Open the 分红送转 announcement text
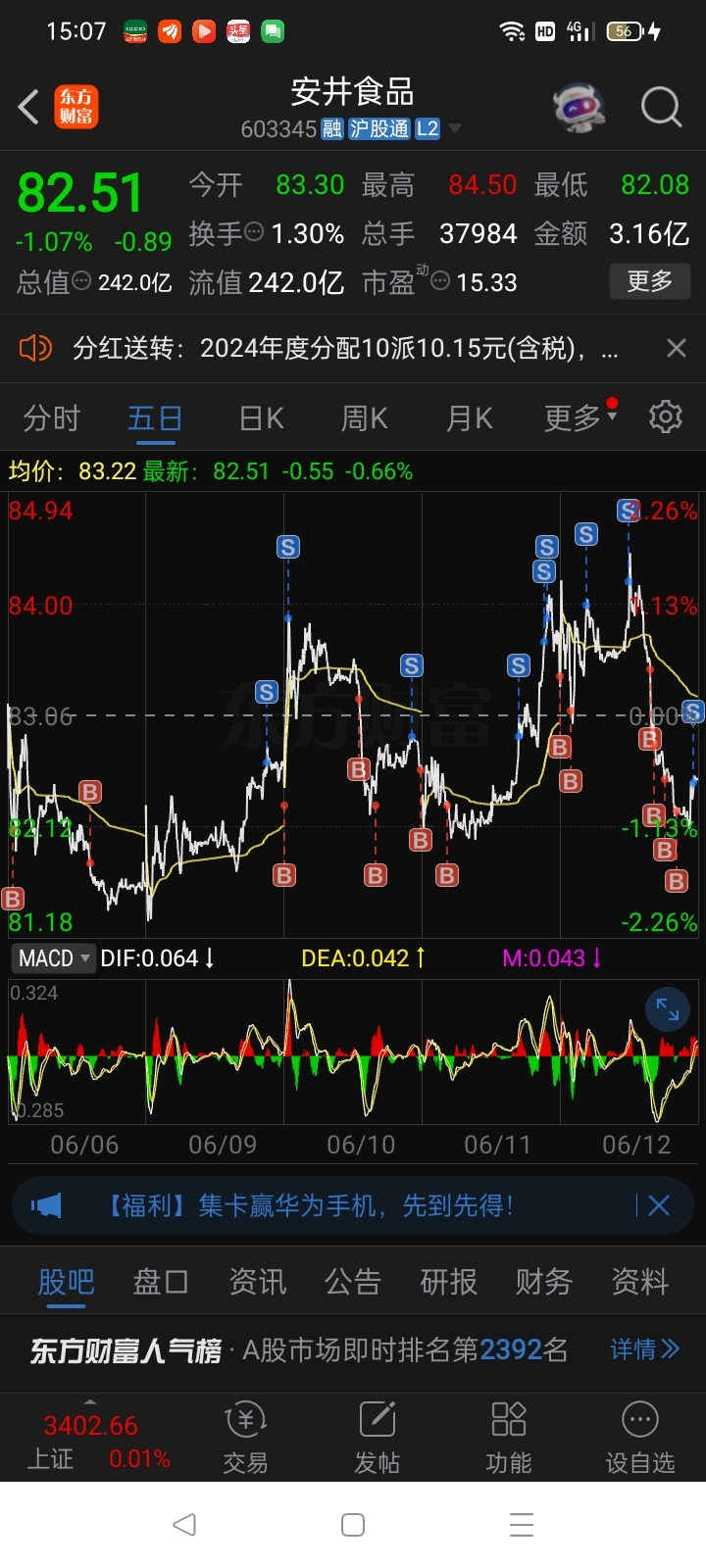The image size is (706, 1568). 345,348
